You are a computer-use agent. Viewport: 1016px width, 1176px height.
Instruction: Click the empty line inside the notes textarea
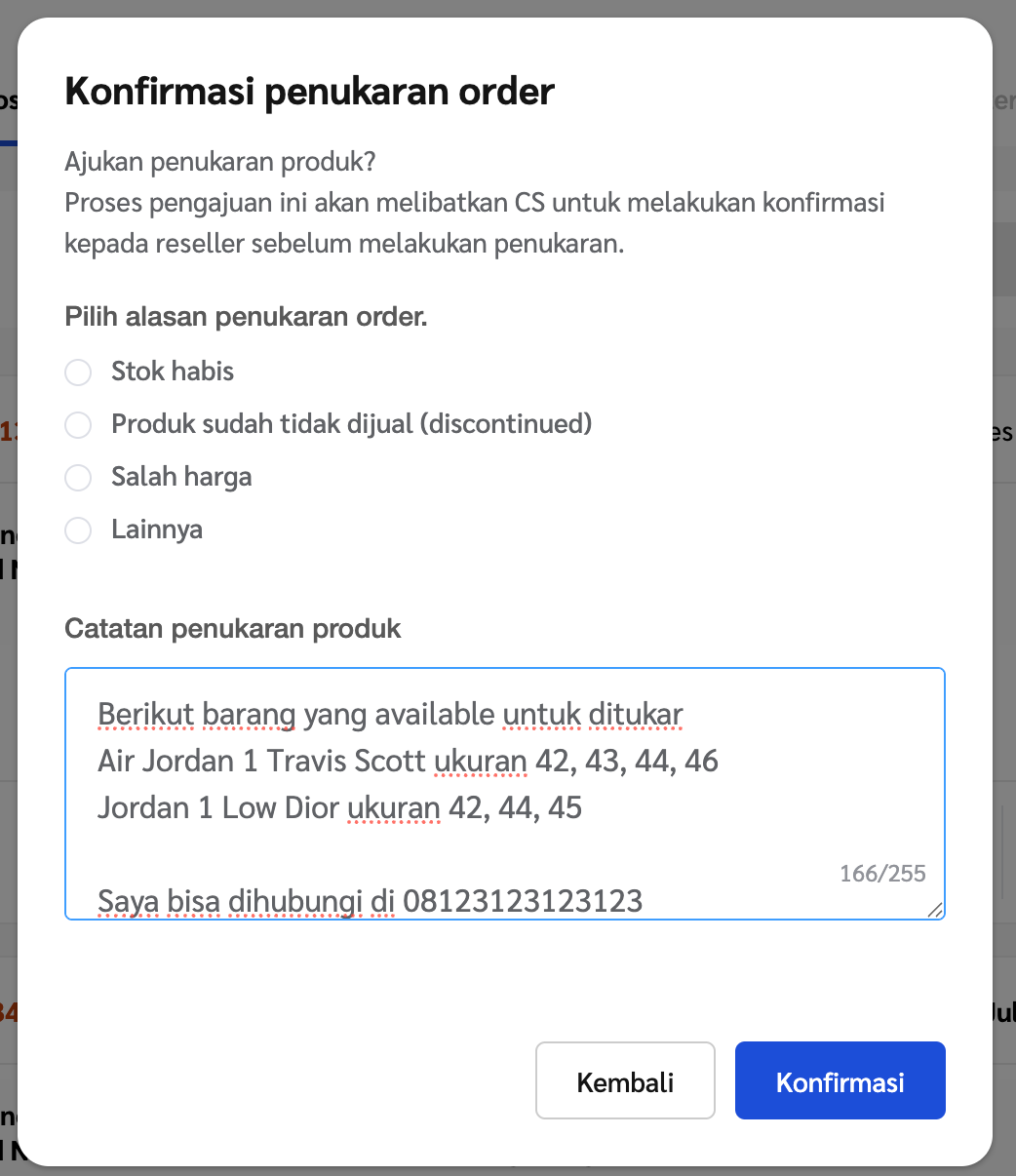click(x=390, y=854)
